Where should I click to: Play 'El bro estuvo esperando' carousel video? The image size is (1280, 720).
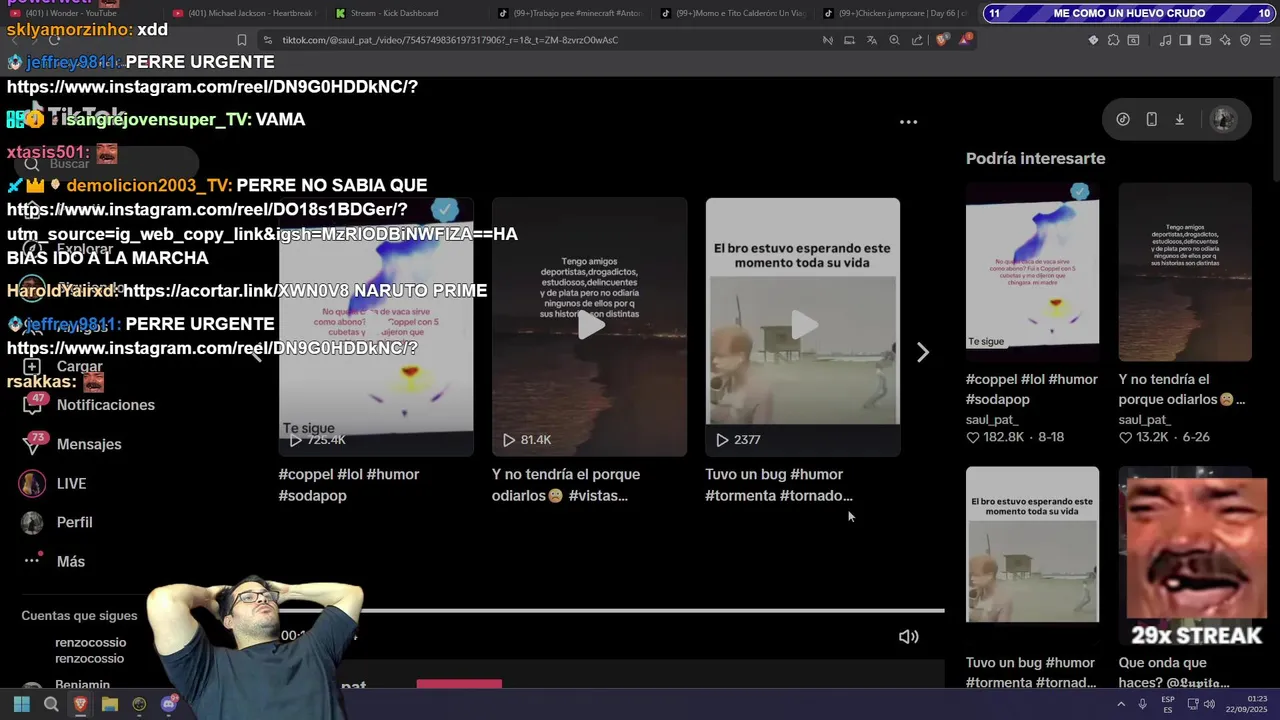point(802,327)
